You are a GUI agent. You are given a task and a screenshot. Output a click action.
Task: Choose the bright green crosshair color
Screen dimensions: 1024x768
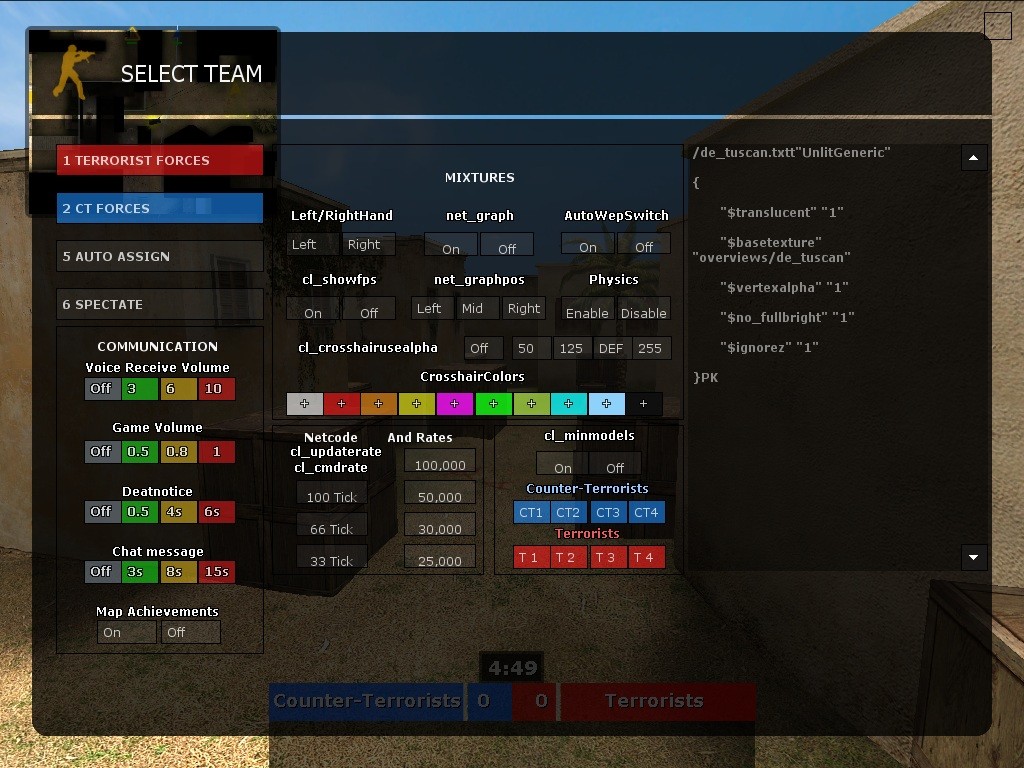(493, 404)
